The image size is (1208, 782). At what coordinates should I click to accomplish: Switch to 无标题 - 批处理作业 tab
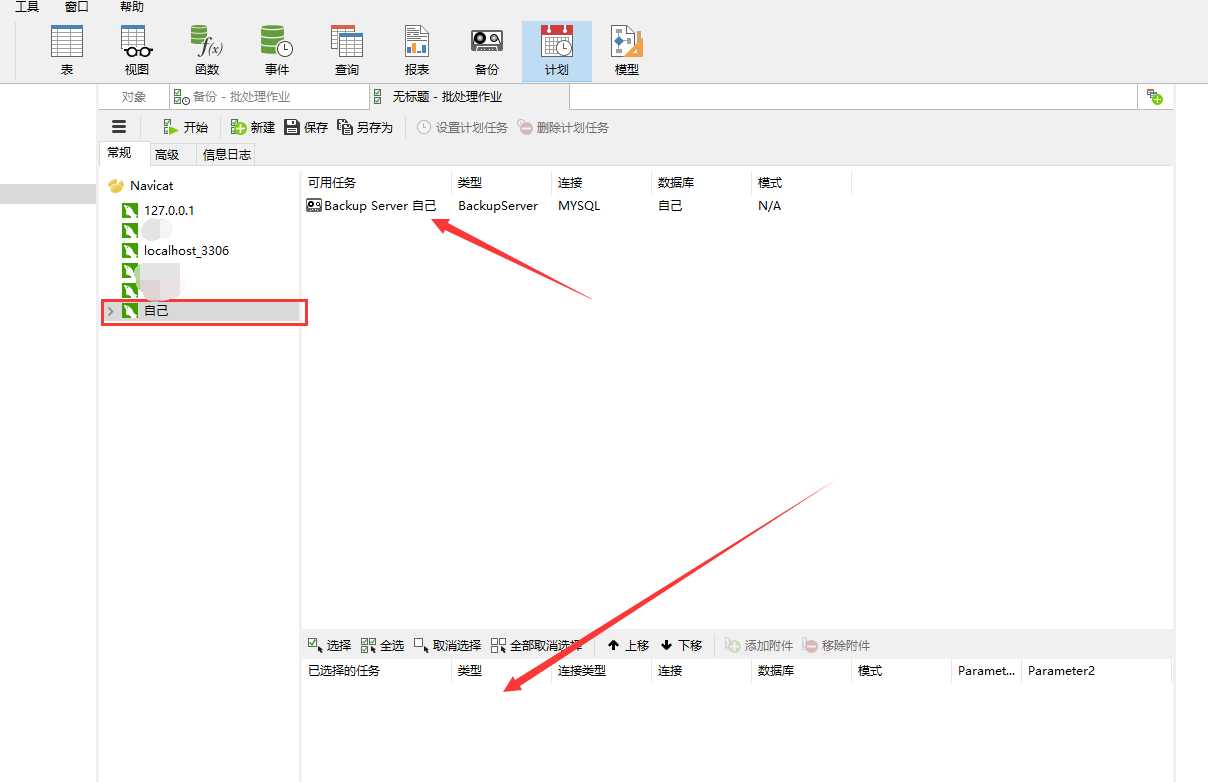click(469, 97)
